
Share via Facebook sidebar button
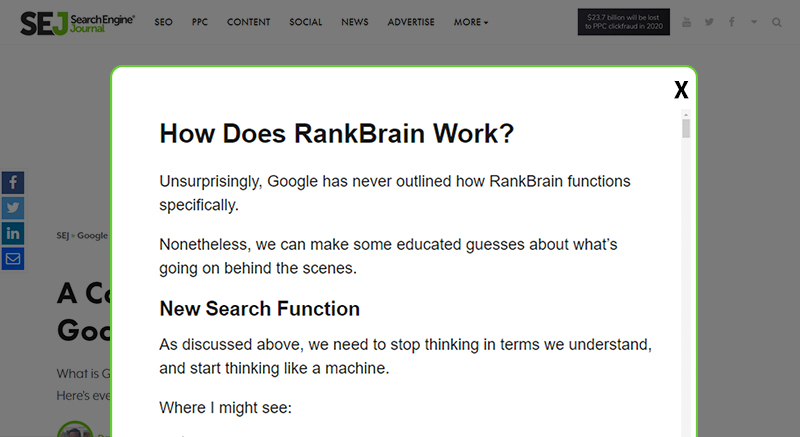(13, 183)
